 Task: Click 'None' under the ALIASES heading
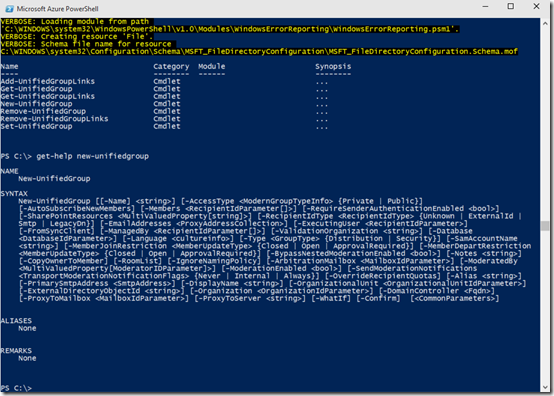point(27,328)
